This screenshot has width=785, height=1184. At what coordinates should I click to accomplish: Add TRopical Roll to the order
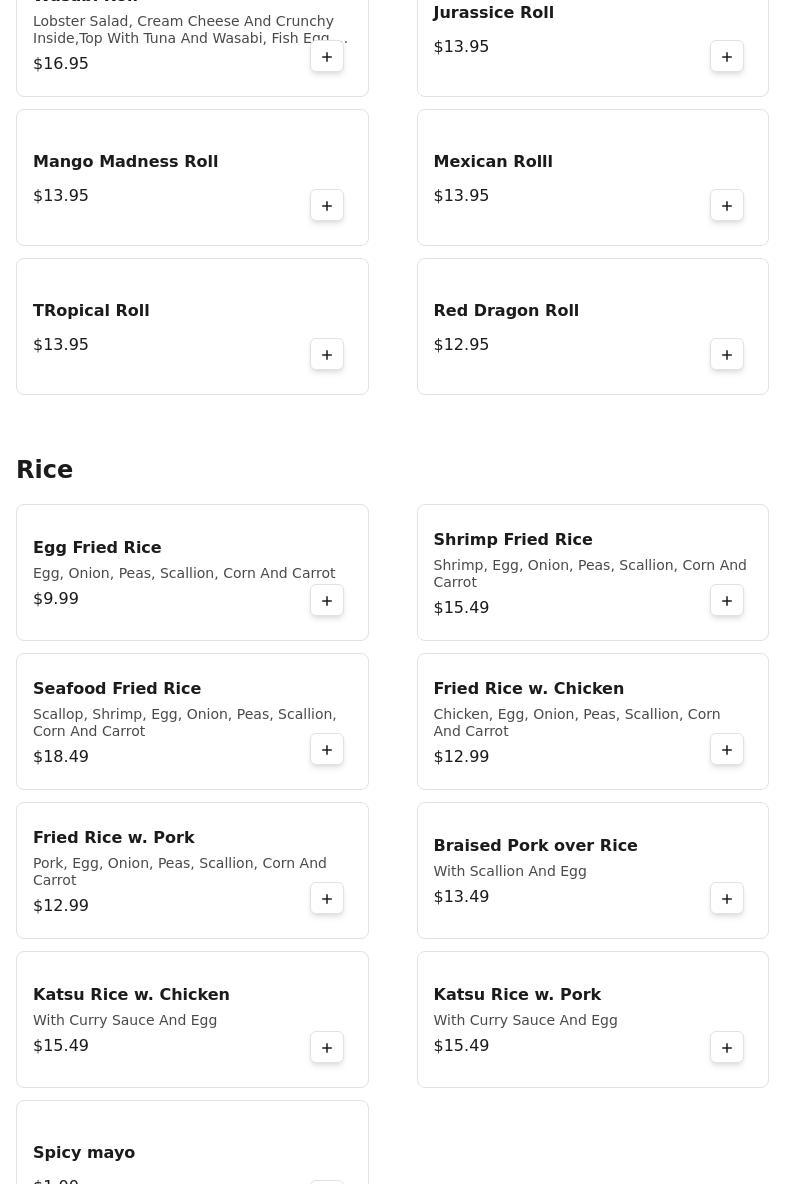[327, 355]
